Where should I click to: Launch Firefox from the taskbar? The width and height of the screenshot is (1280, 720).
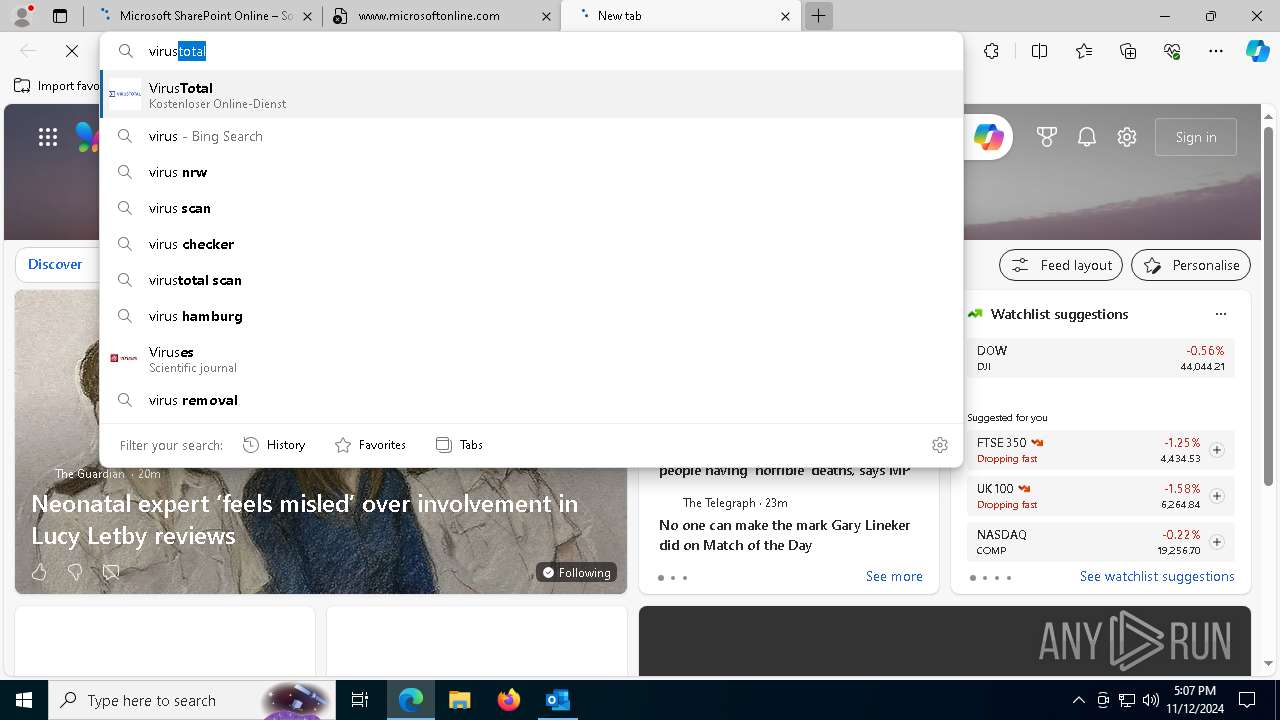508,700
